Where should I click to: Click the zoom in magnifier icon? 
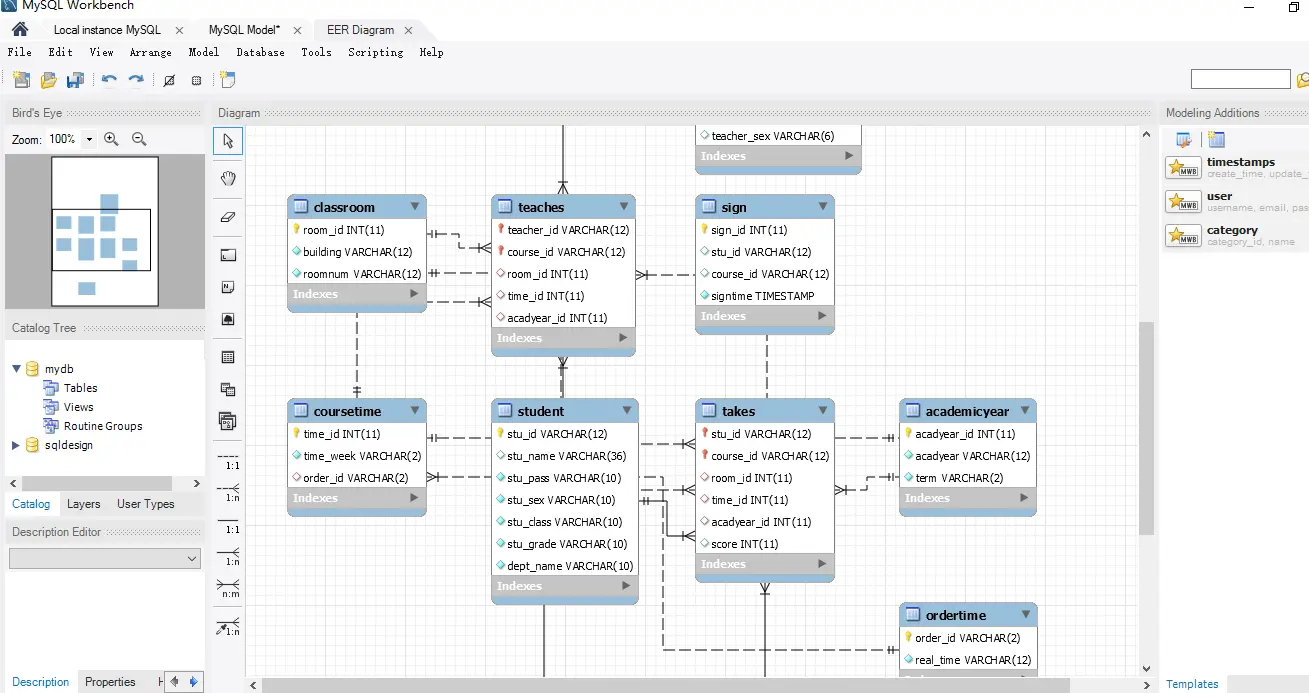tap(112, 140)
